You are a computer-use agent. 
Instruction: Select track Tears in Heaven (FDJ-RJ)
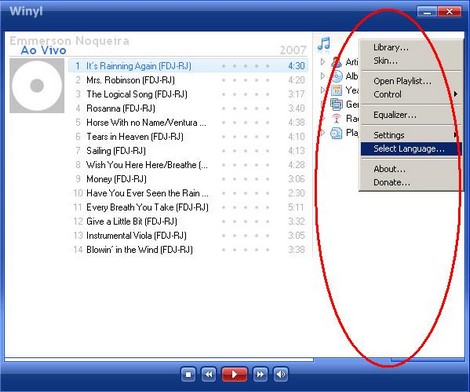188,137
